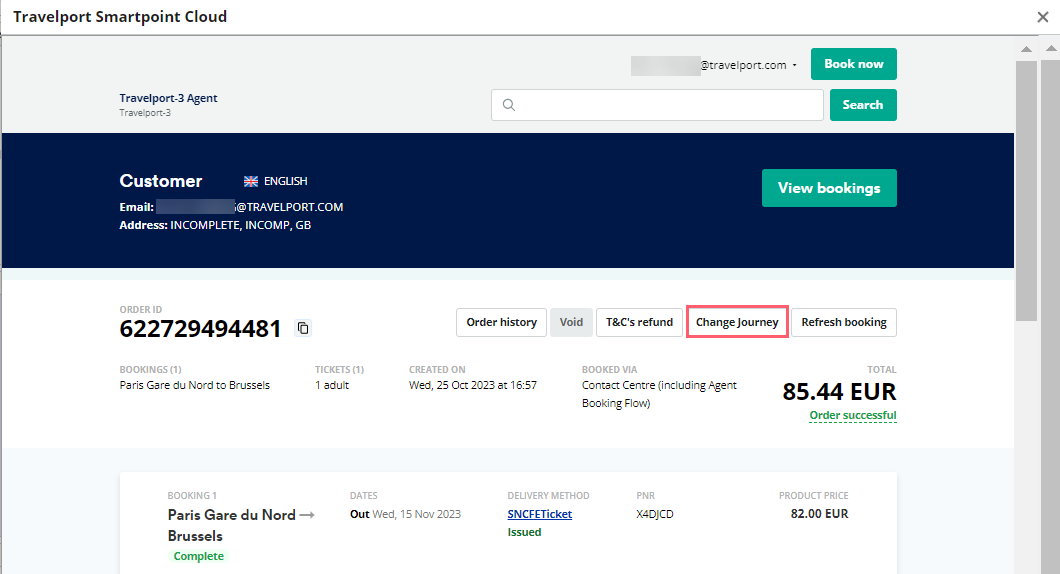Click the UK flag language icon
1060x574 pixels.
point(251,181)
